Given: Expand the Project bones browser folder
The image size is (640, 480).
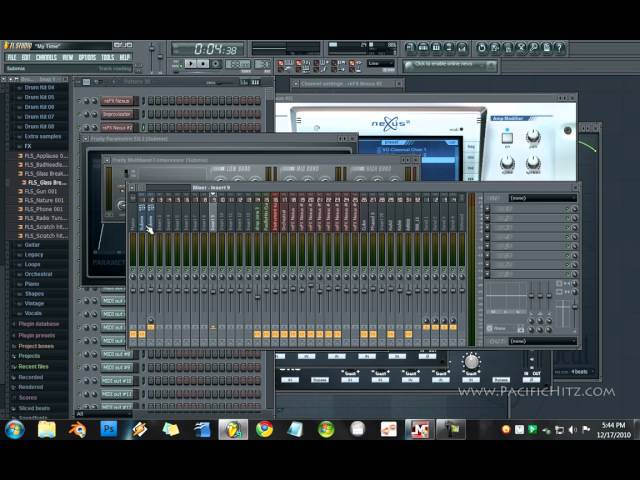Looking at the screenshot, I should pos(36,346).
